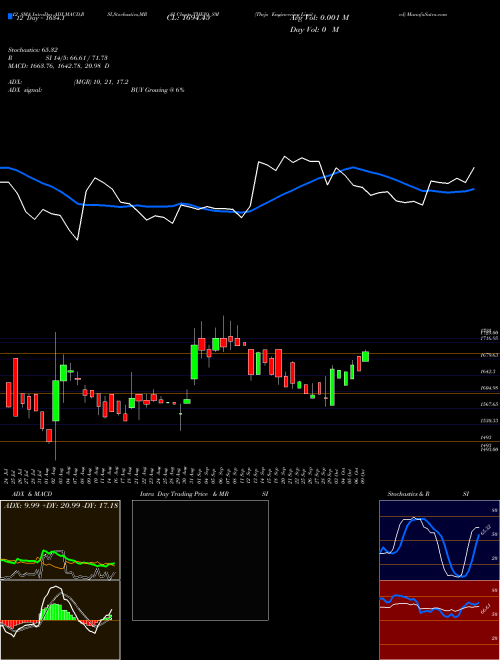Select the 'Stochastics: 65.32' readout
The height and width of the screenshot is (660, 500).
tap(32, 50)
